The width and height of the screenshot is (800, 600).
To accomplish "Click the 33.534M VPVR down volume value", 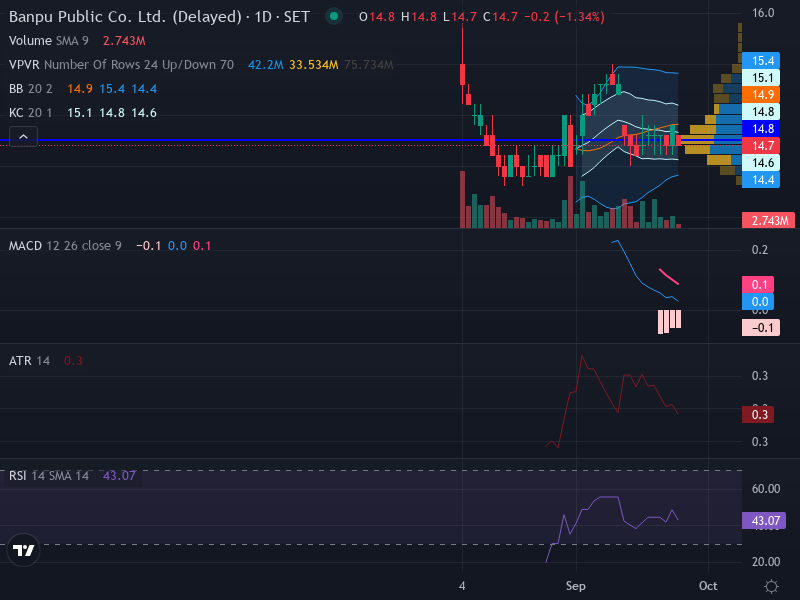I will click(x=314, y=65).
